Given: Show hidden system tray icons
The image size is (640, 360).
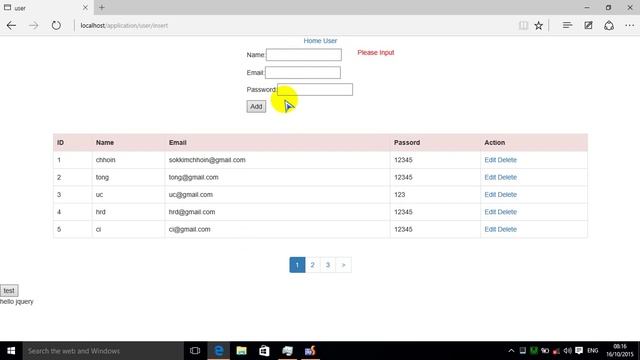Looking at the screenshot, I should point(511,351).
